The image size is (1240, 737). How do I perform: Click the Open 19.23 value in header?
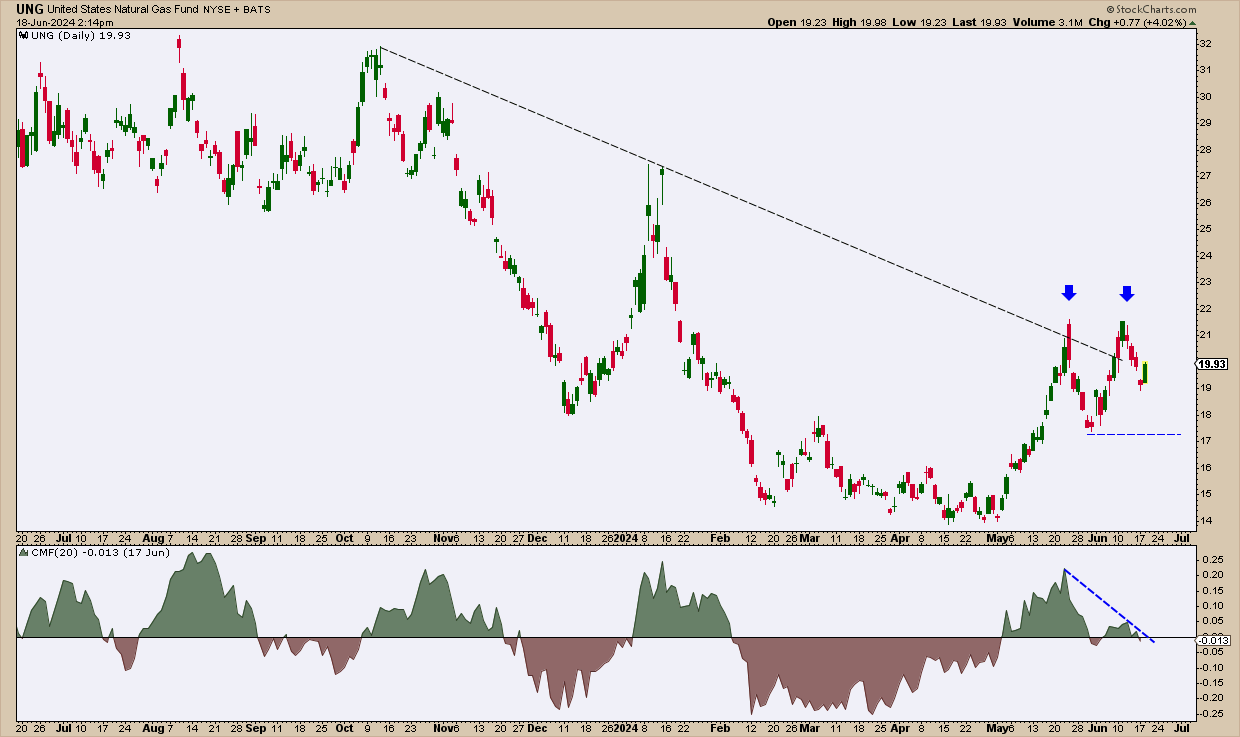(x=796, y=22)
